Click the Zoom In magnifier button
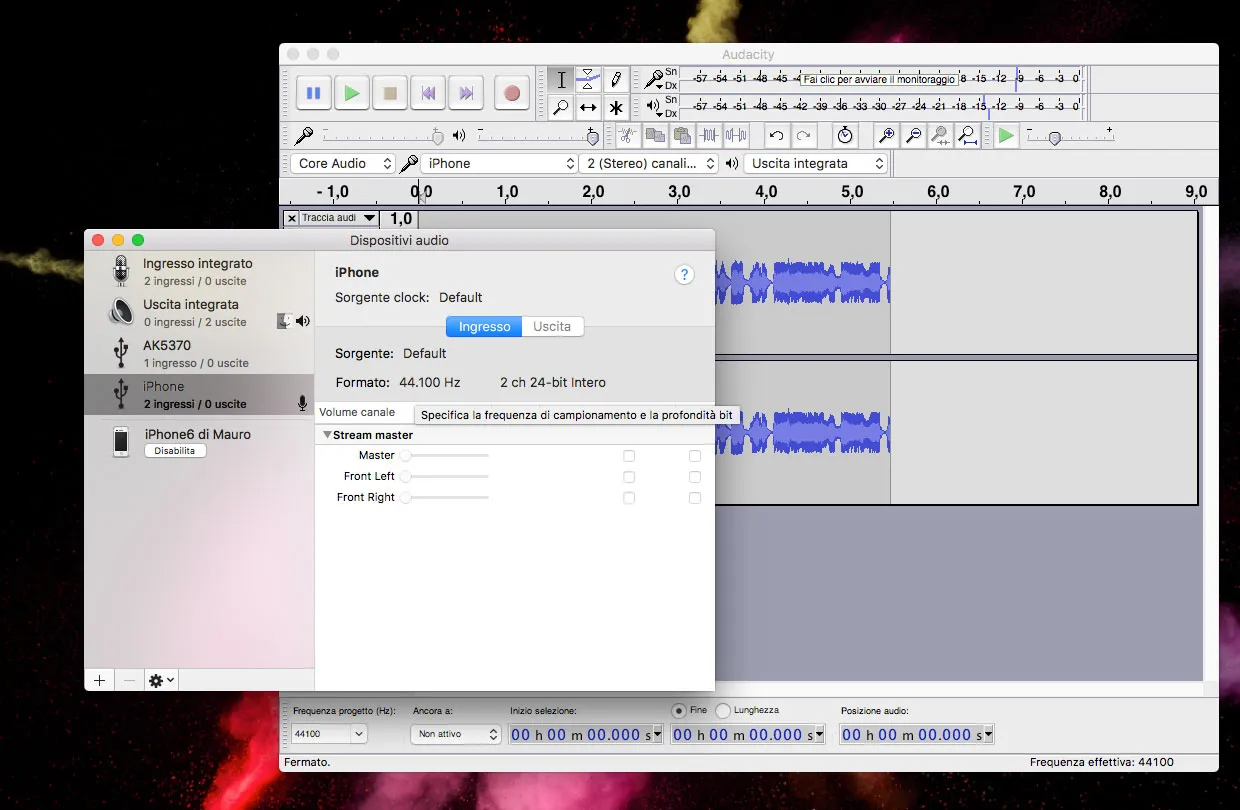Image resolution: width=1240 pixels, height=810 pixels. coord(886,135)
